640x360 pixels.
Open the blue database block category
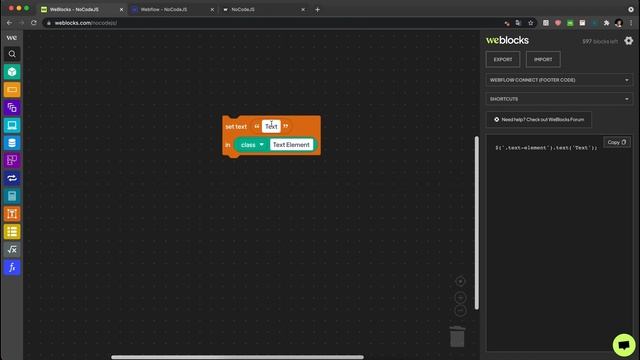[12, 143]
